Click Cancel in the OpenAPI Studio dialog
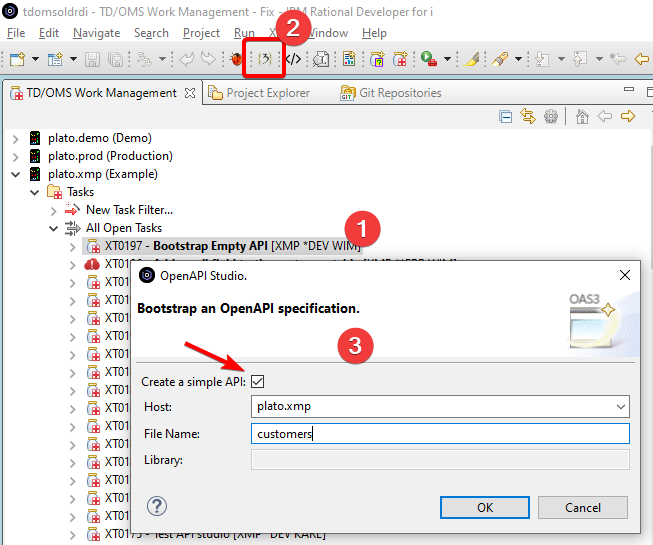This screenshot has height=545, width=653. pos(583,508)
